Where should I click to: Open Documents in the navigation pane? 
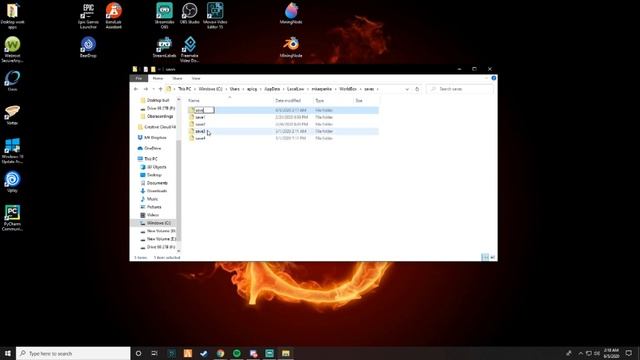tap(154, 183)
